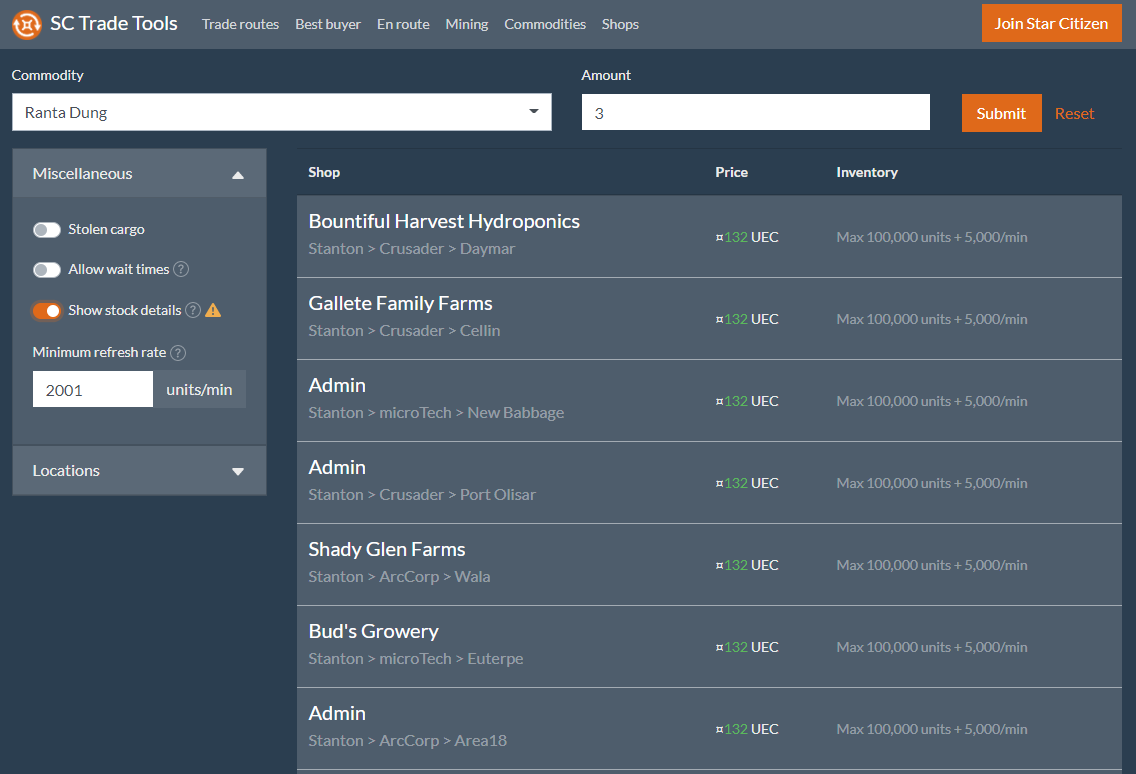
Task: Toggle the Stolen cargo switch
Action: (47, 230)
